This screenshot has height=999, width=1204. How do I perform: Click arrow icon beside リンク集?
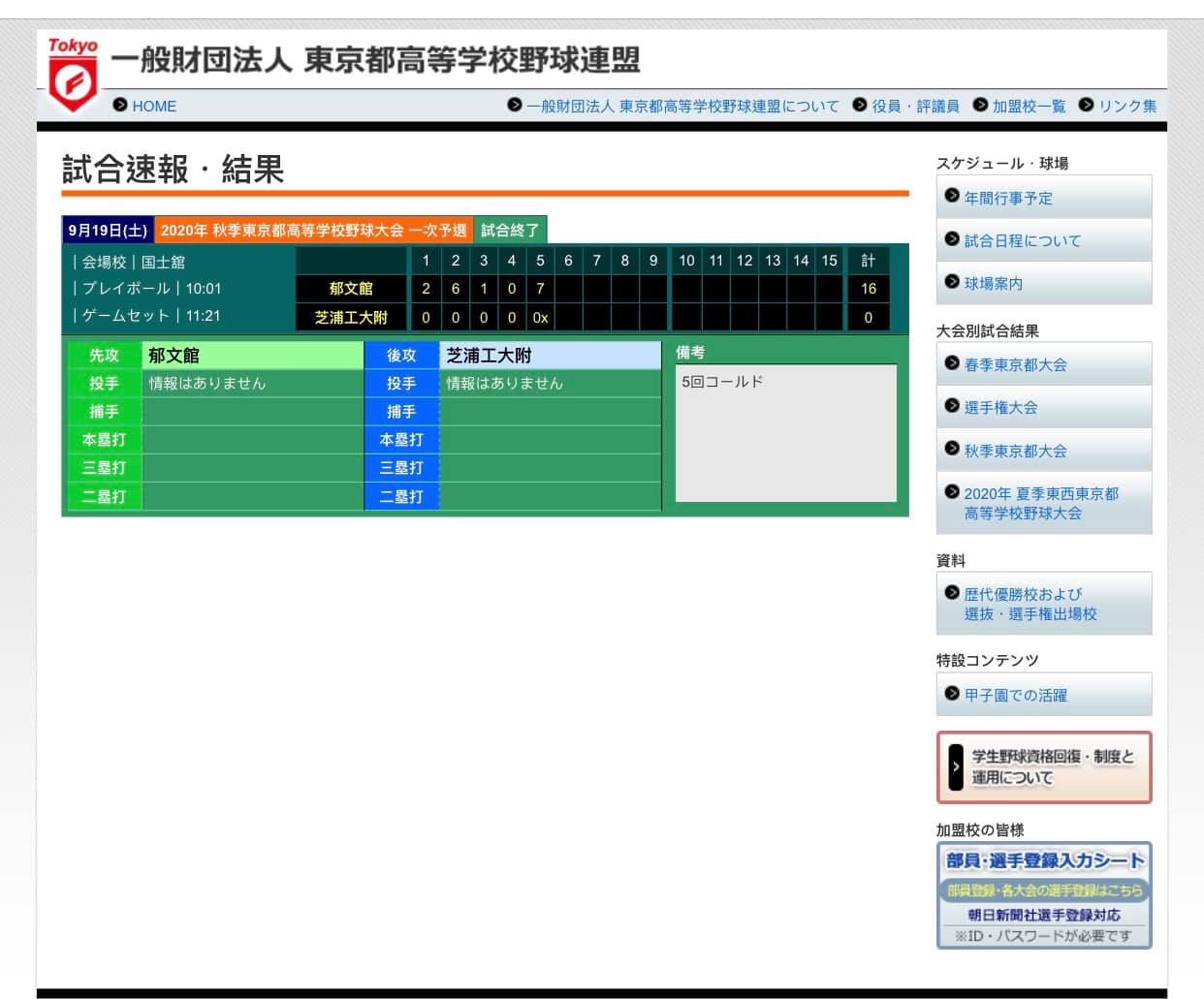[1087, 105]
